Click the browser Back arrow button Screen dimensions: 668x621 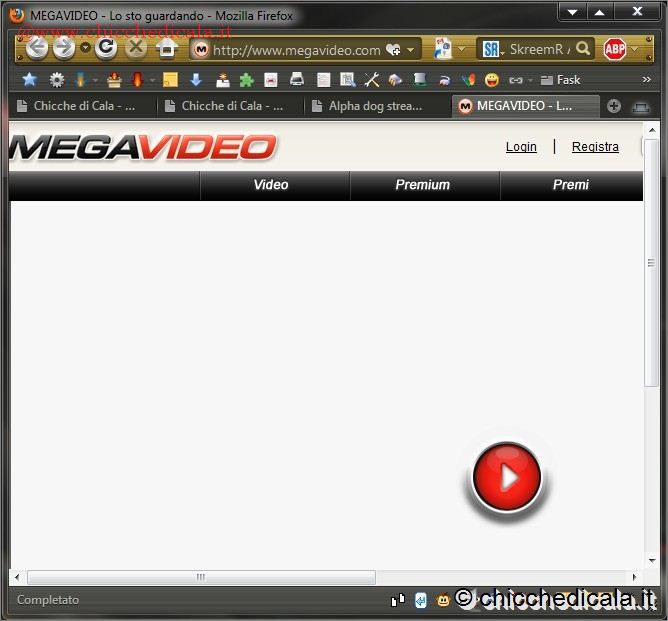pyautogui.click(x=37, y=48)
